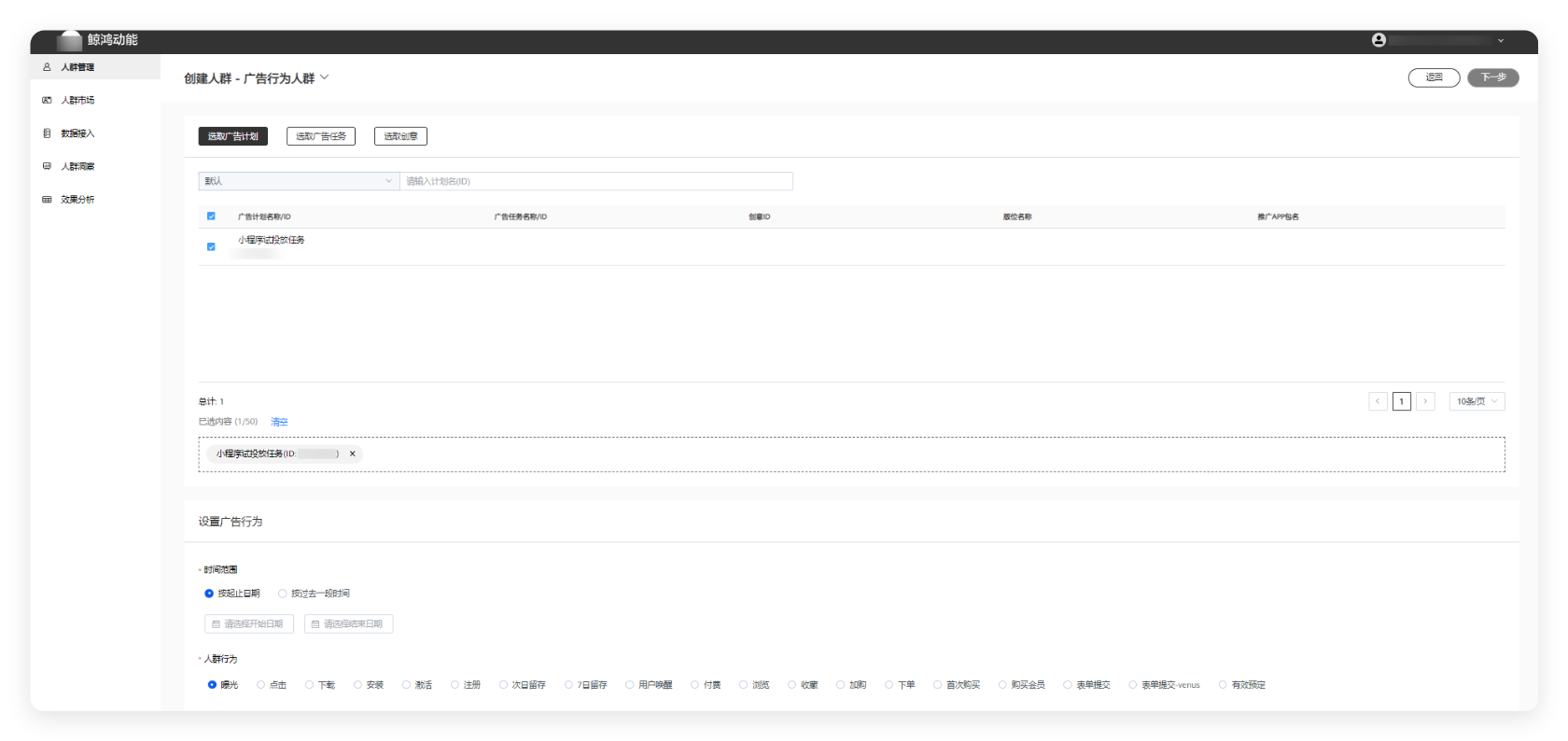Open the 10条/页 page size dropdown
Viewport: 1568px width, 741px height.
tap(1477, 401)
